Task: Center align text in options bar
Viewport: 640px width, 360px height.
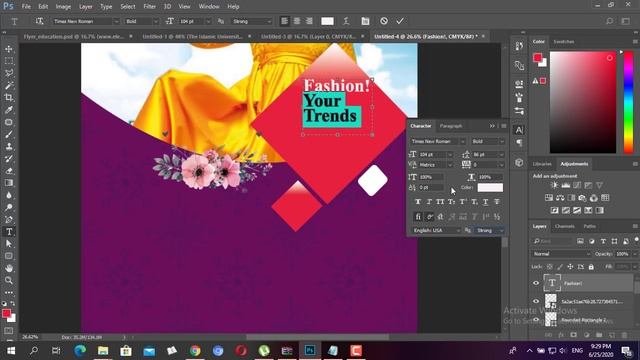Action: pyautogui.click(x=297, y=21)
